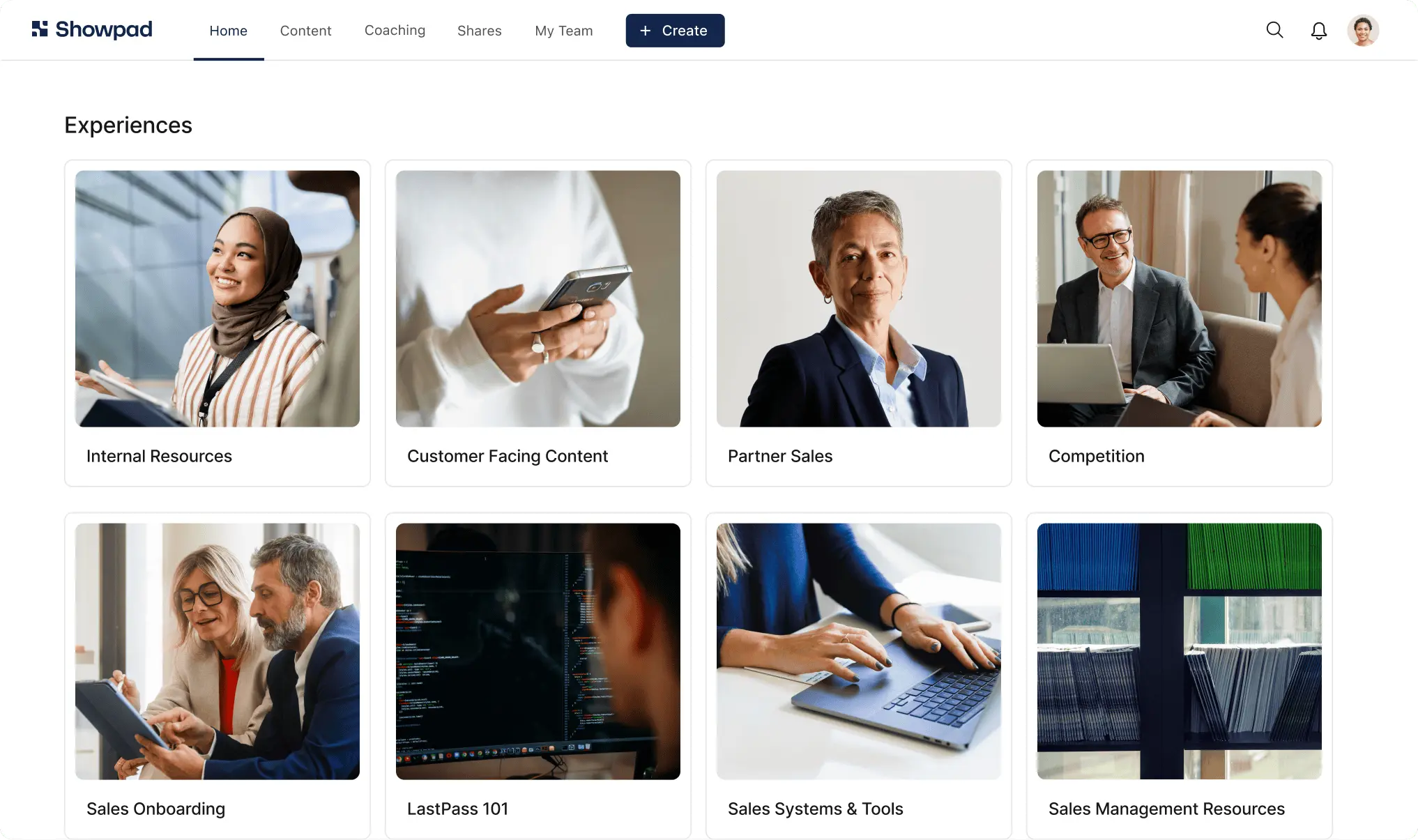Click the Sales Systems & Tools title
Viewport: 1418px width, 840px height.
[x=815, y=809]
